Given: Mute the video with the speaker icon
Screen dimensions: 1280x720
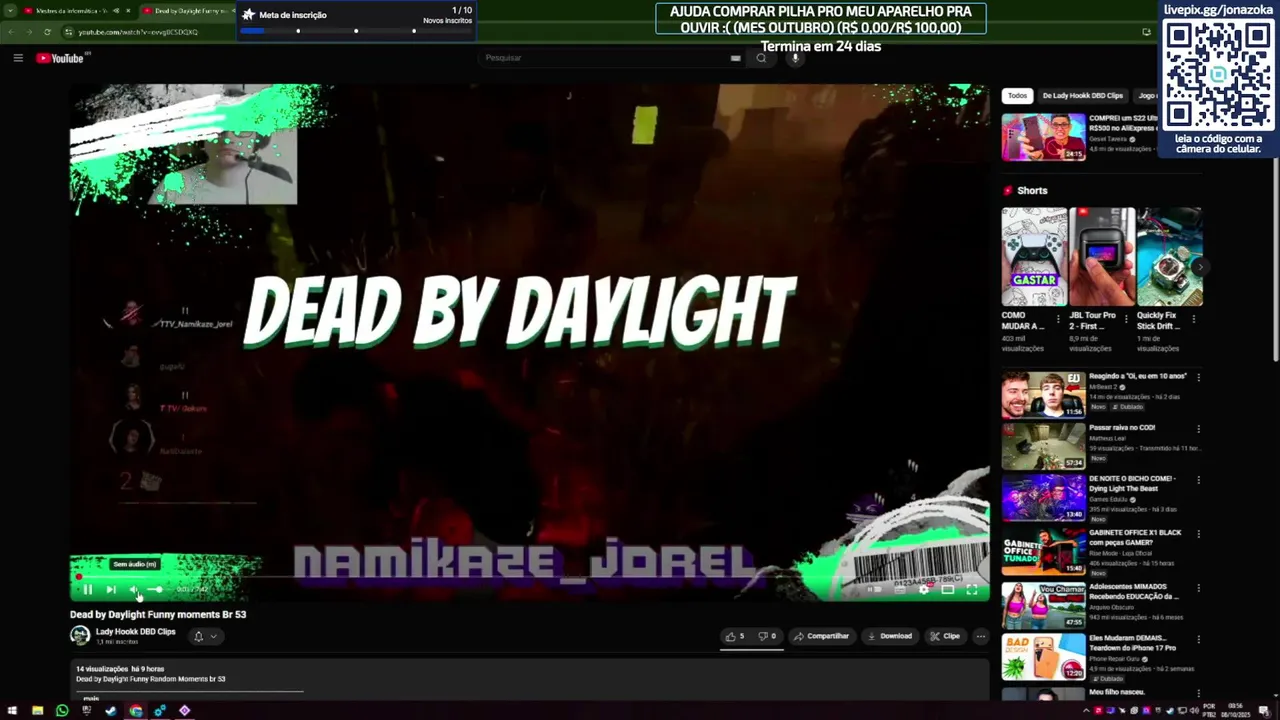Looking at the screenshot, I should (135, 589).
